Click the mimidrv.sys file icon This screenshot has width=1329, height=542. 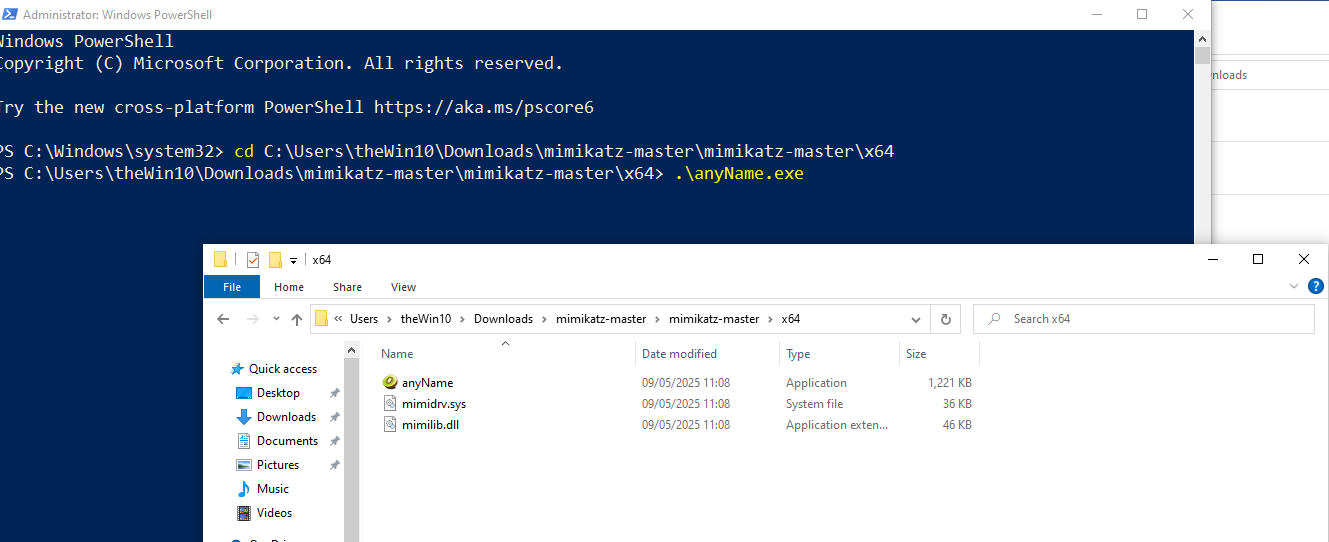(x=391, y=404)
